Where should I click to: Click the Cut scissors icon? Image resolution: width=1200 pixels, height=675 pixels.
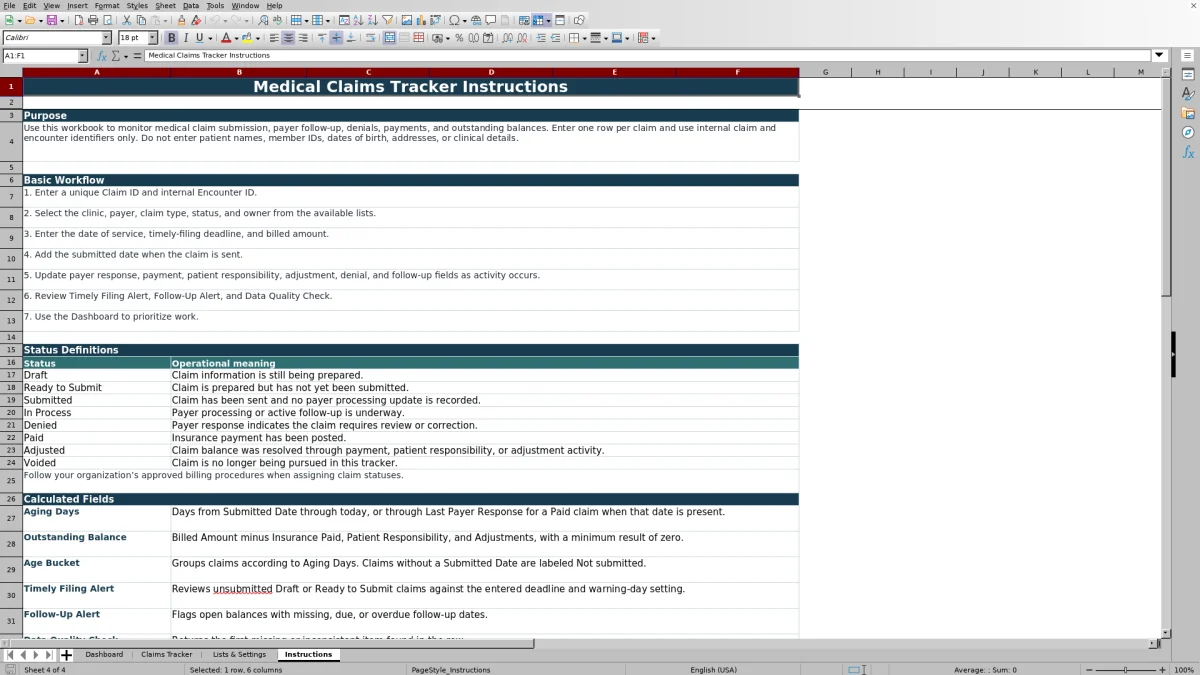[x=126, y=20]
